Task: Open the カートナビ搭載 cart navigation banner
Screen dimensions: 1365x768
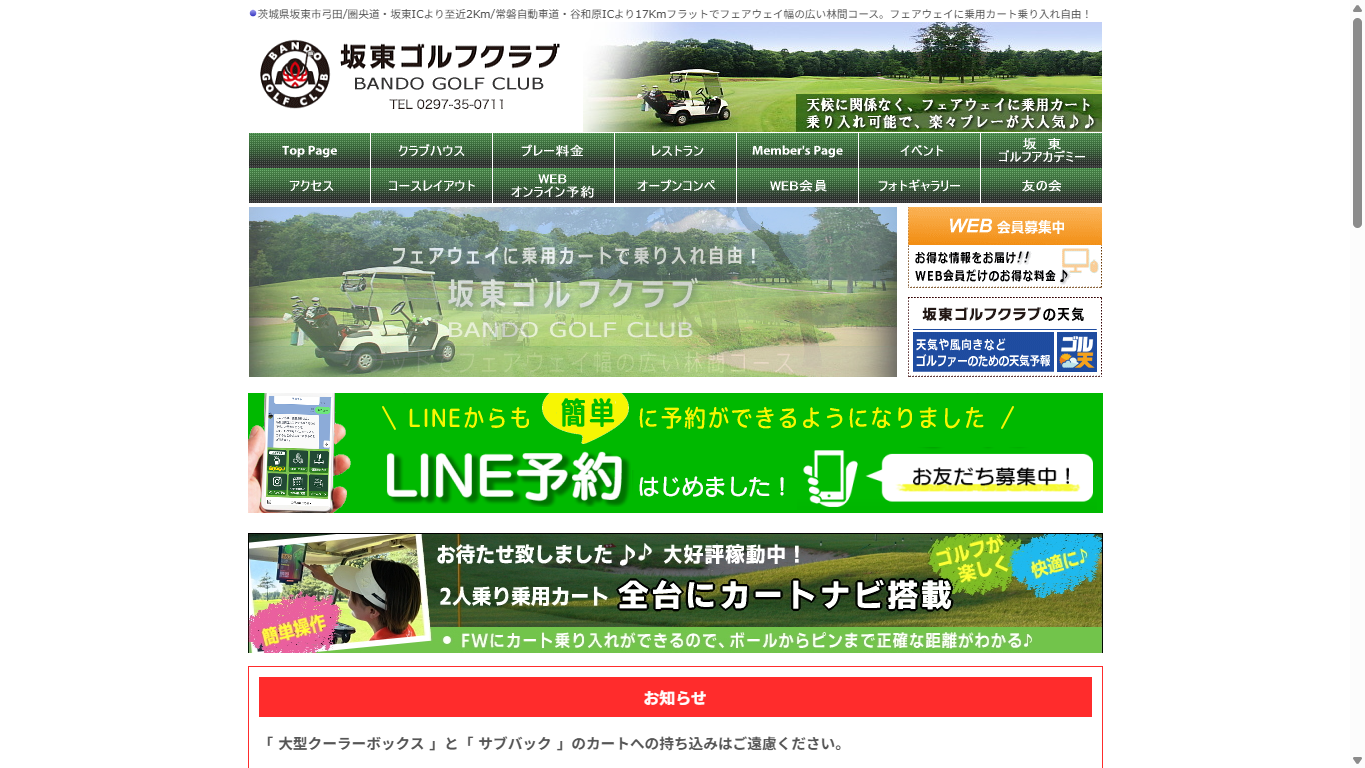Action: point(675,593)
